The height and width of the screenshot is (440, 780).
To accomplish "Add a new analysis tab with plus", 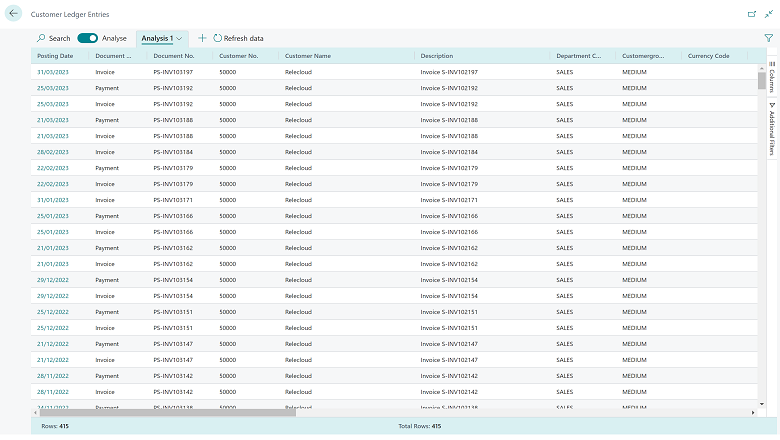I will click(202, 38).
